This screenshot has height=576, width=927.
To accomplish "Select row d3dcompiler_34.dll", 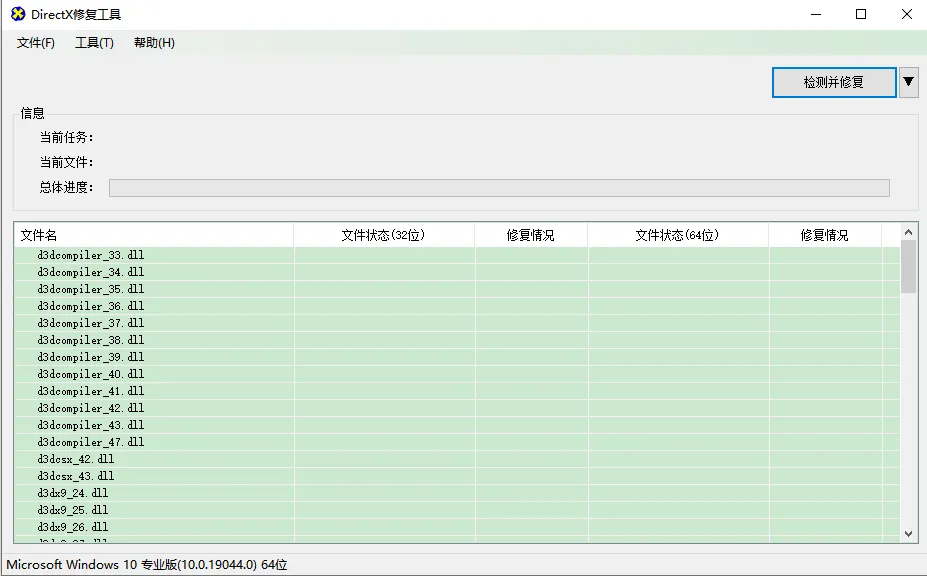I will tap(457, 272).
